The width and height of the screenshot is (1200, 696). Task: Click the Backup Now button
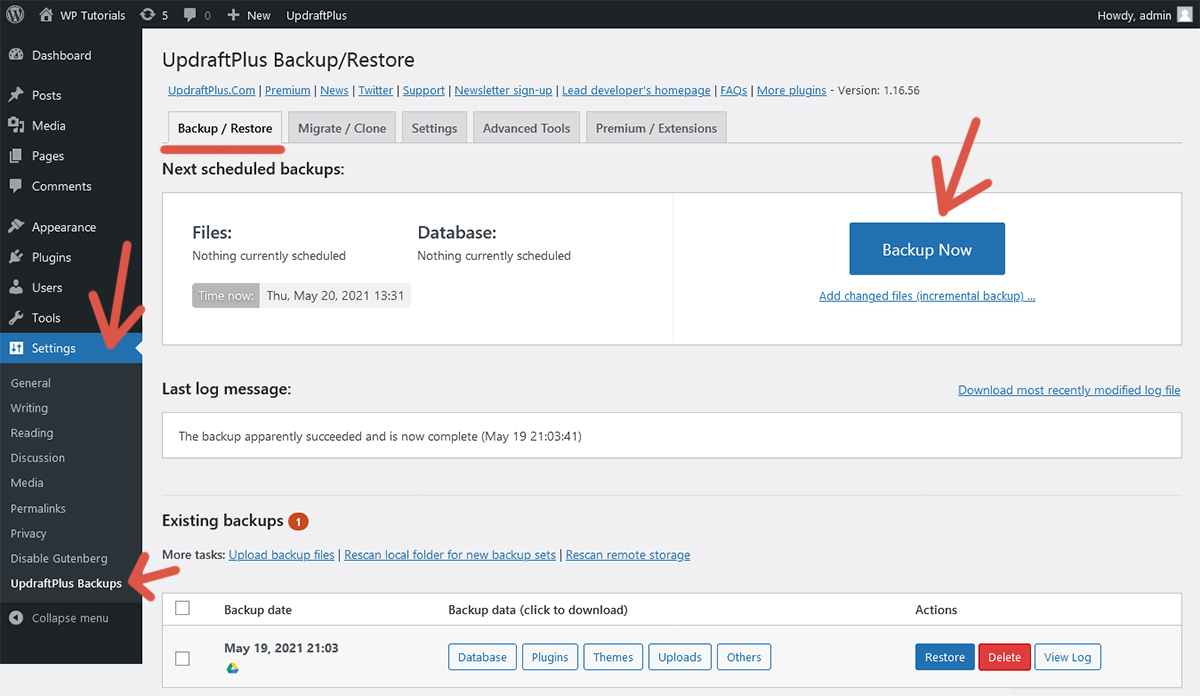(x=927, y=249)
